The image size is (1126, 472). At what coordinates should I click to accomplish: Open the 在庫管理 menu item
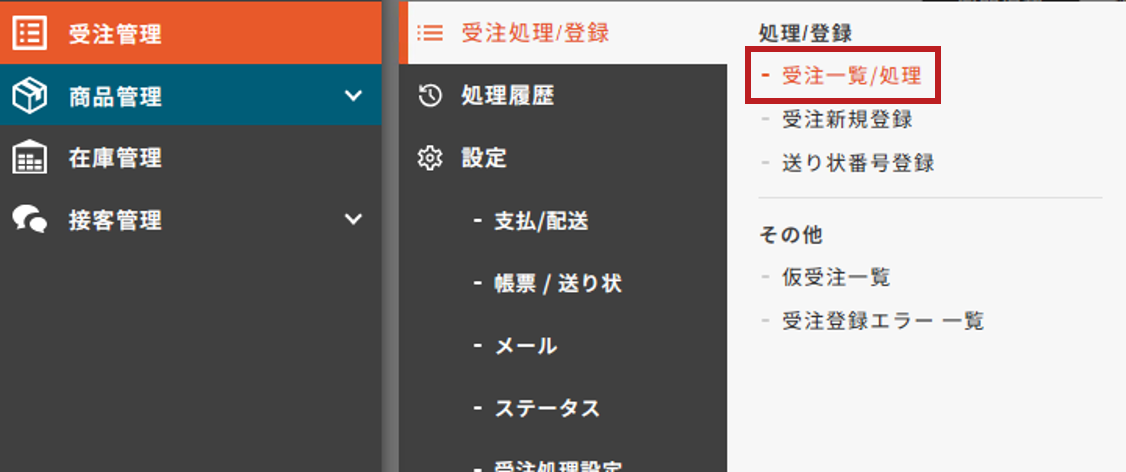(x=191, y=157)
